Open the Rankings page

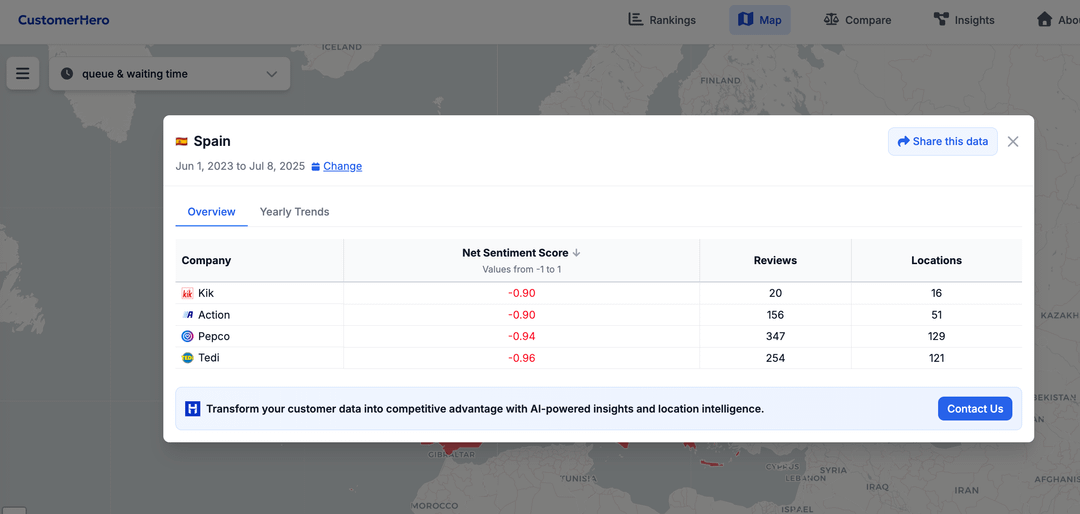[661, 20]
